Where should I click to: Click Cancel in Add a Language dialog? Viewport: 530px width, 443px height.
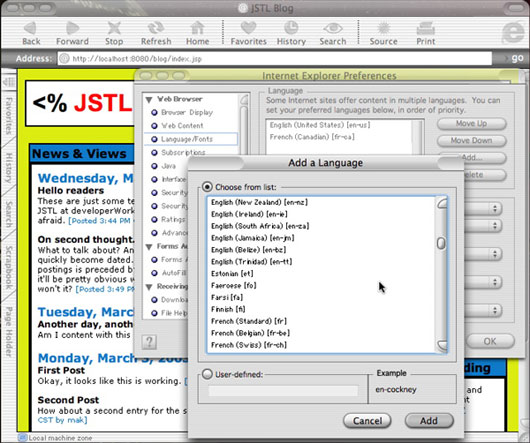(367, 421)
